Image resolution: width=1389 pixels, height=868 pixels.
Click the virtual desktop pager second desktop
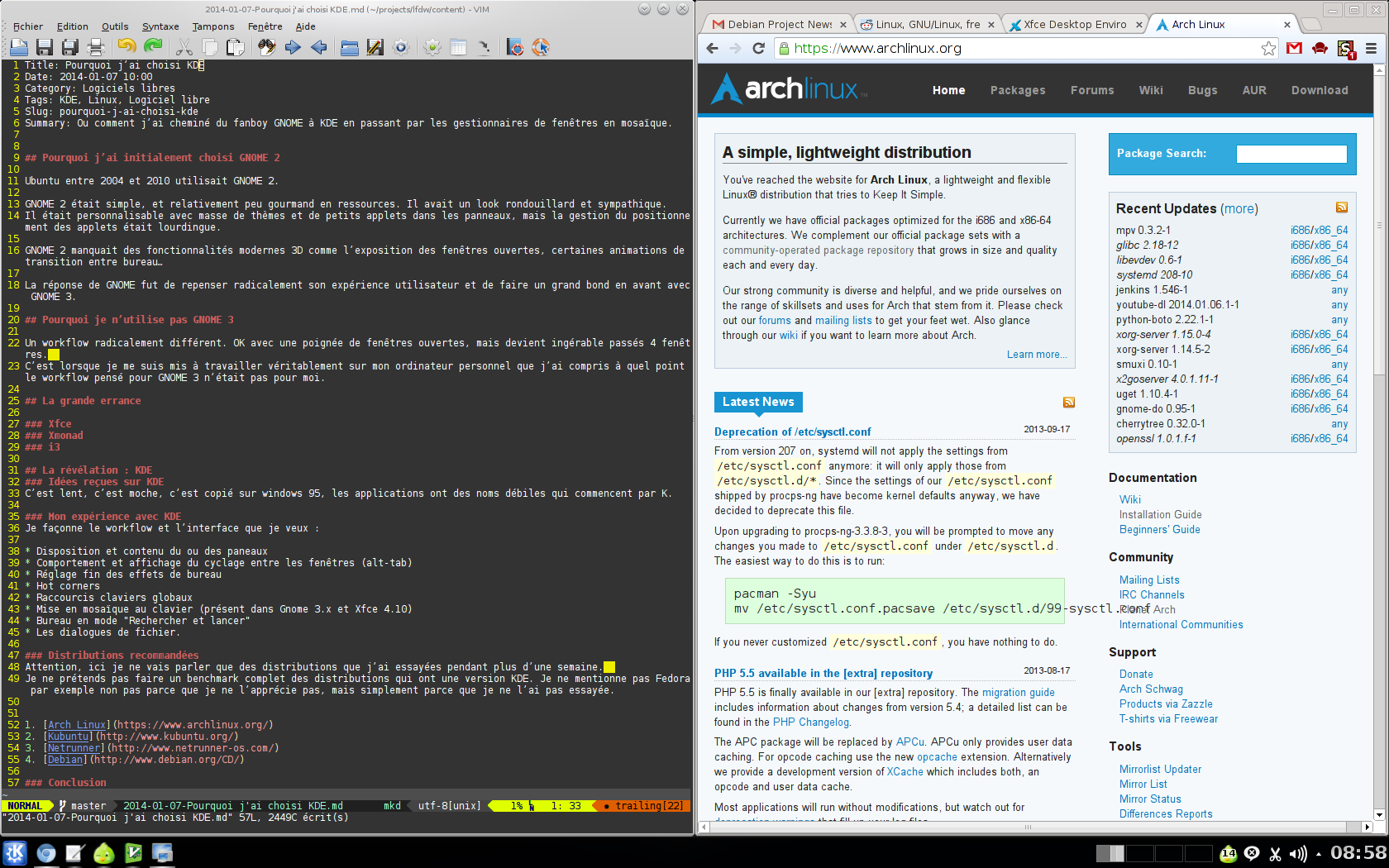click(1139, 853)
